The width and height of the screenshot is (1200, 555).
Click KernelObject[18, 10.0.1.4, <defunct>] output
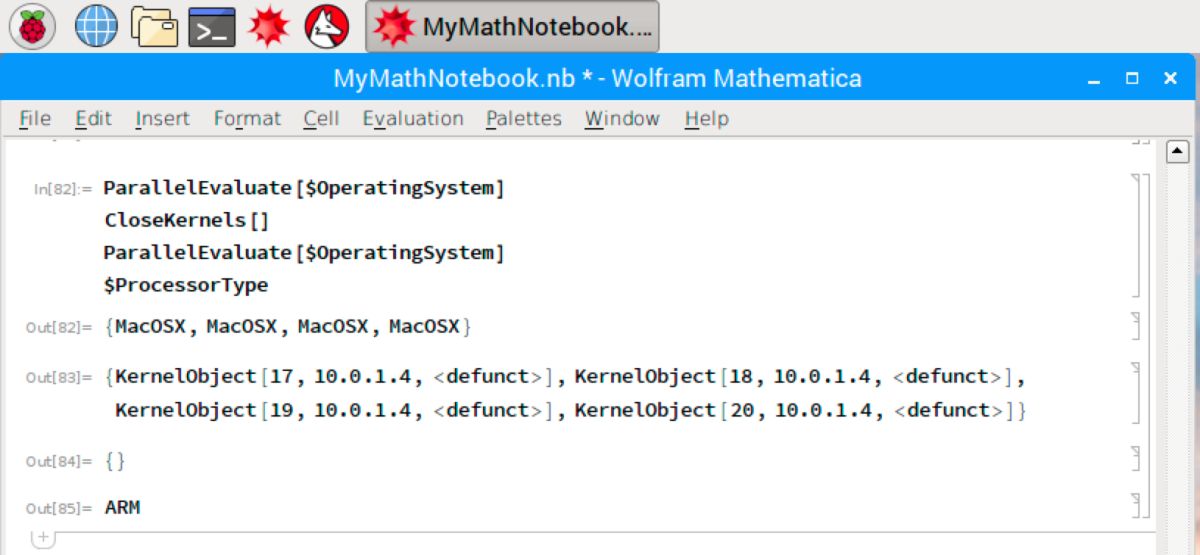[x=795, y=378]
